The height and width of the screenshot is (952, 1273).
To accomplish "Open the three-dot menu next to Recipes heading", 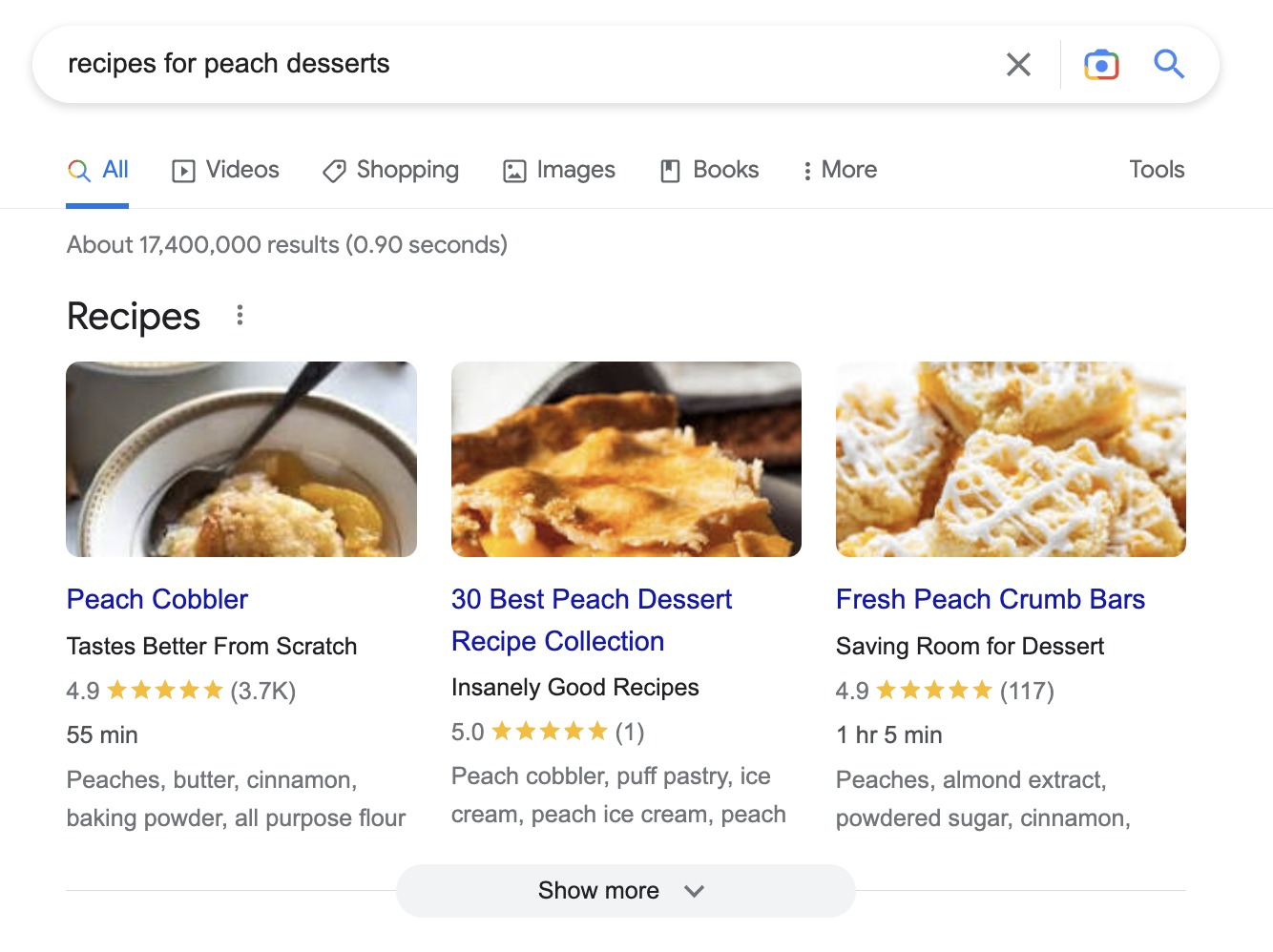I will click(x=240, y=315).
